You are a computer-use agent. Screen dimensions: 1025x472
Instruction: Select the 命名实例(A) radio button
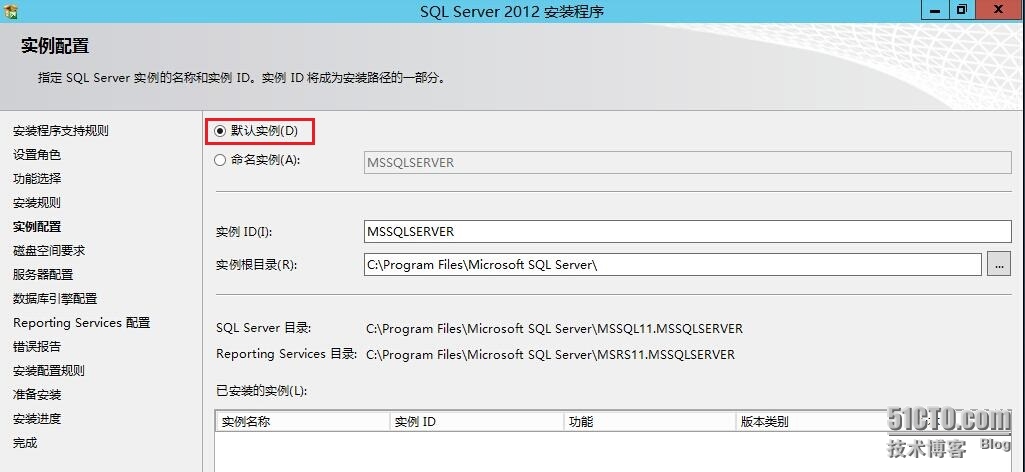click(x=220, y=160)
